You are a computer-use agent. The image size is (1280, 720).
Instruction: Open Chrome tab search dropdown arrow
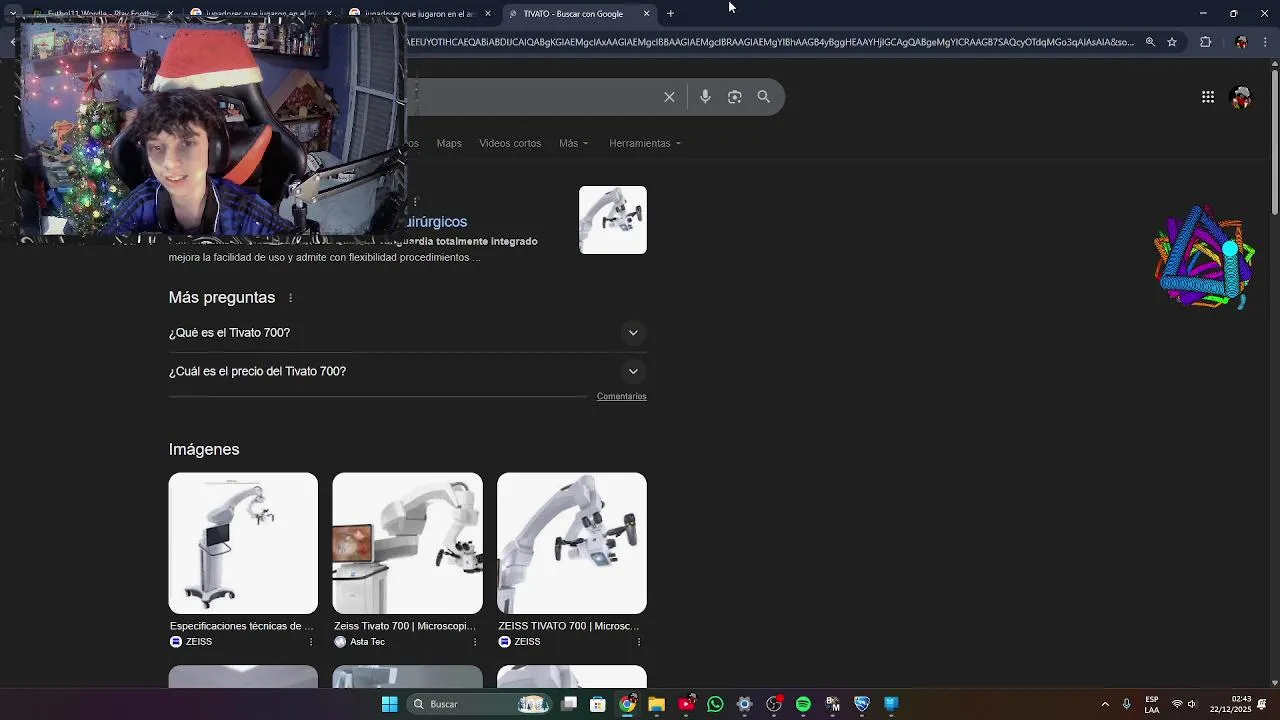12,14
